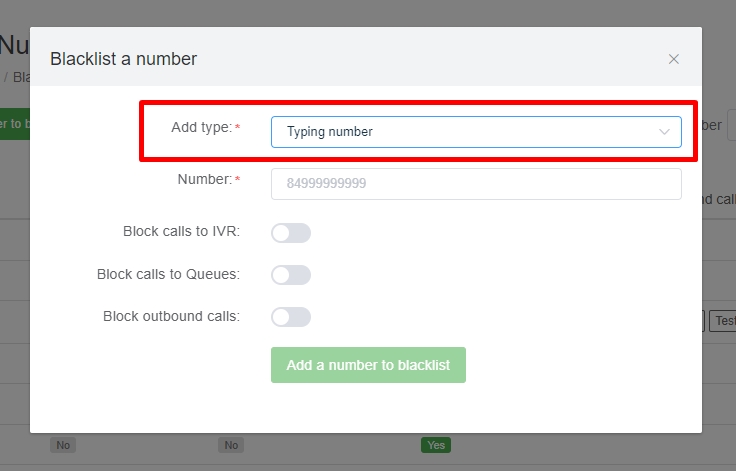This screenshot has height=471, width=736.
Task: Enable the Block calls to IVR switch
Action: (290, 233)
